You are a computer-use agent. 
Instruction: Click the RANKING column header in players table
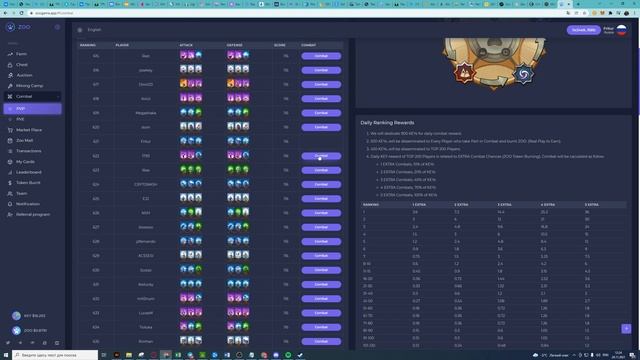(x=88, y=45)
